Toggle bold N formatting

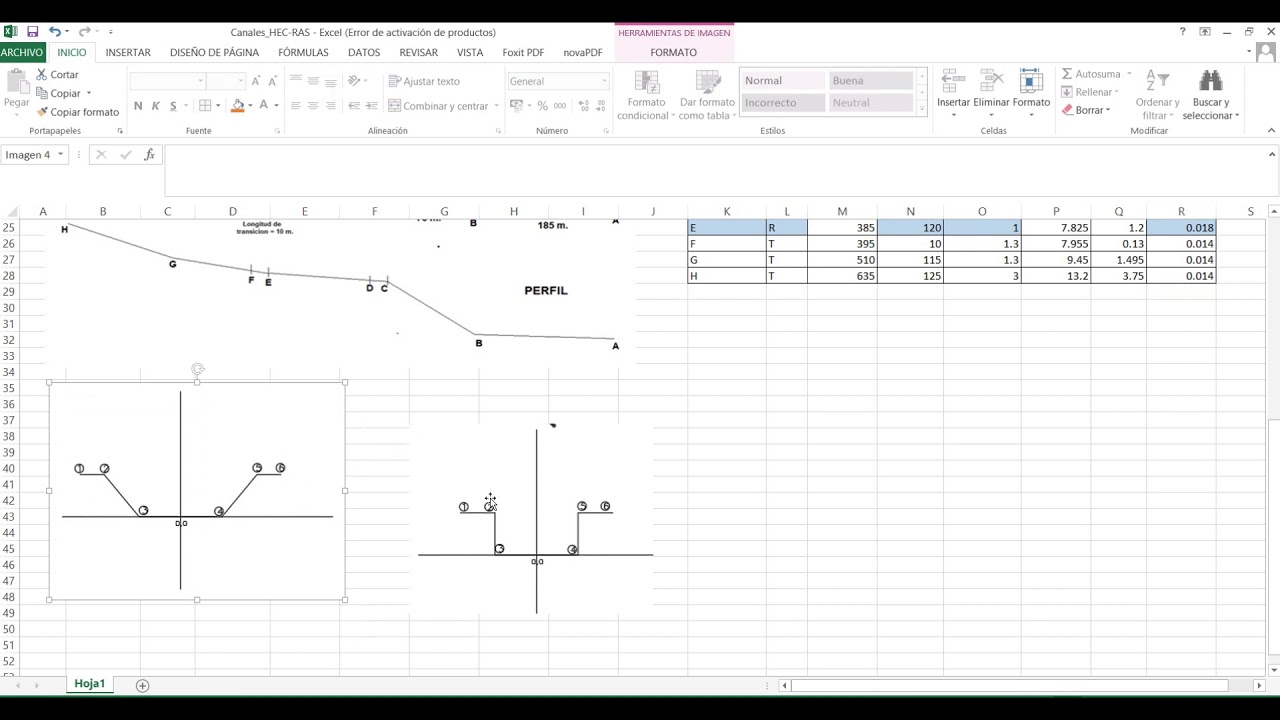138,106
